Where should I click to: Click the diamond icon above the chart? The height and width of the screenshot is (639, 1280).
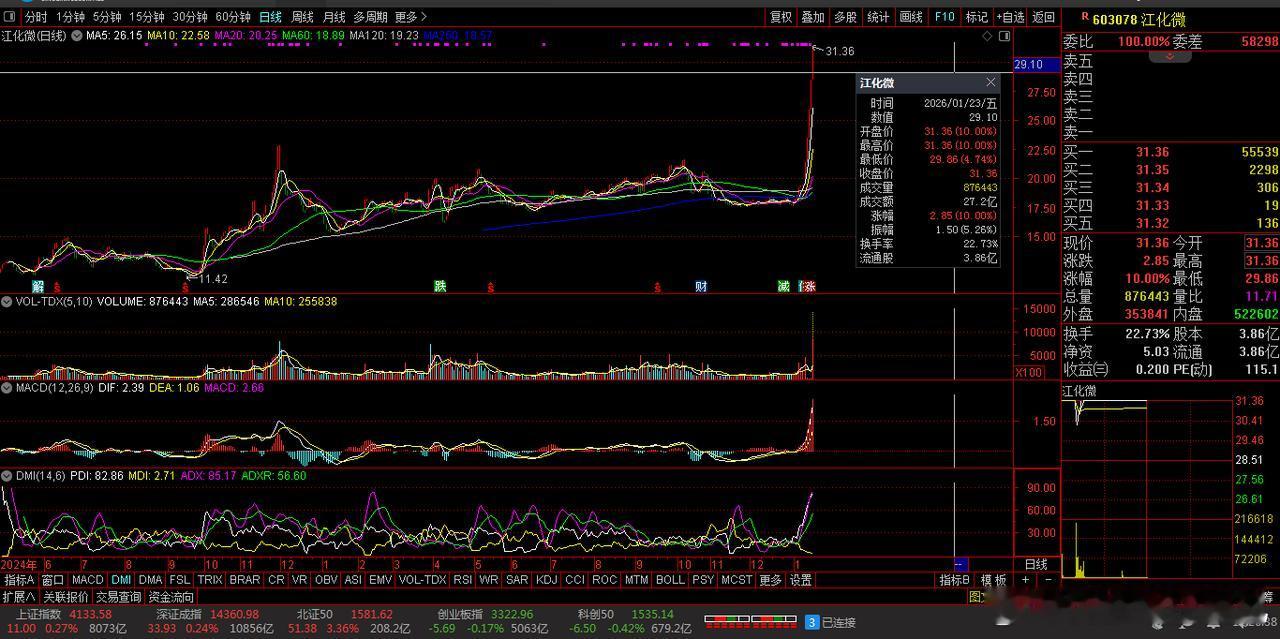pyautogui.click(x=988, y=36)
